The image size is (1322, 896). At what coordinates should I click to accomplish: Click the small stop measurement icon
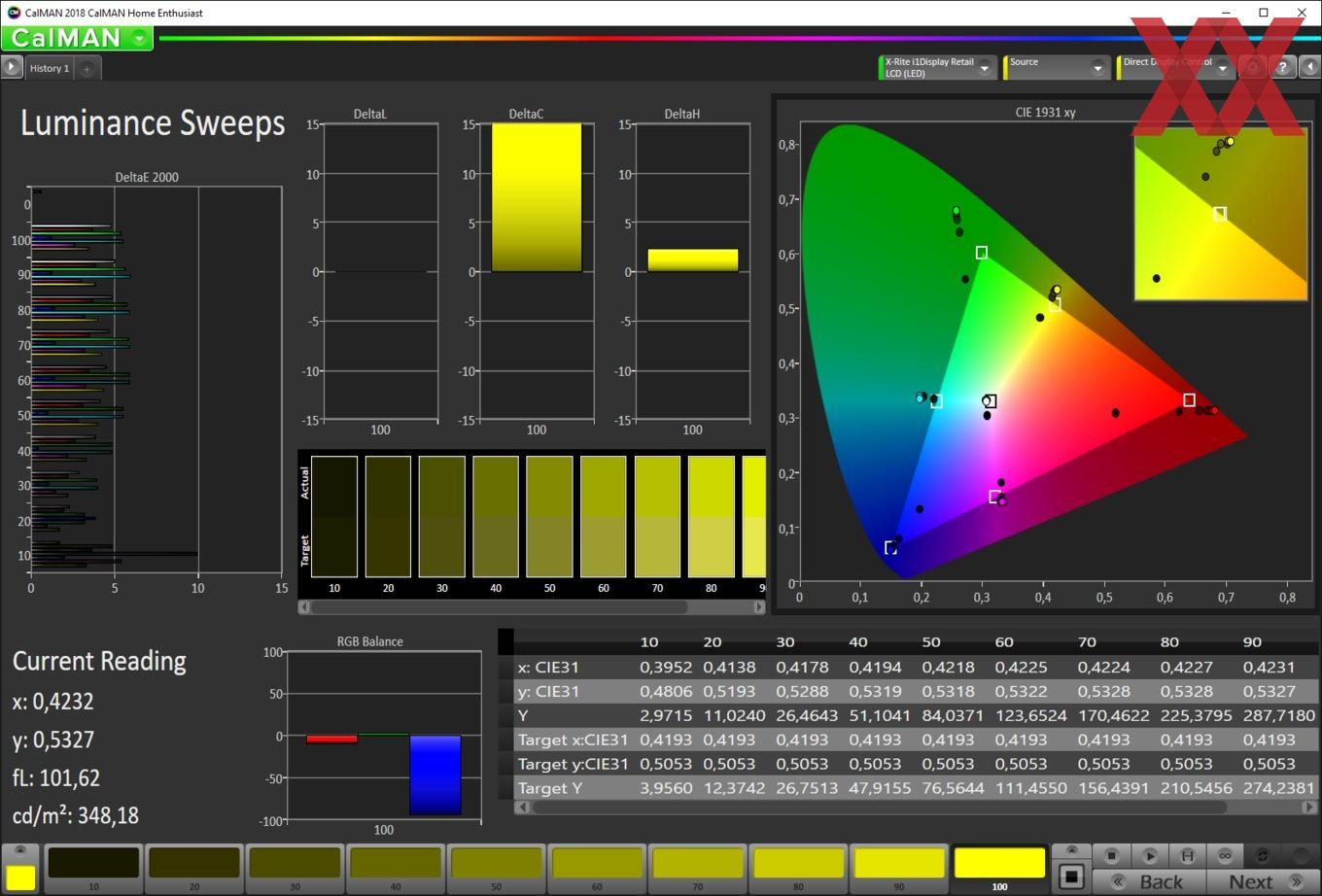click(x=1111, y=855)
